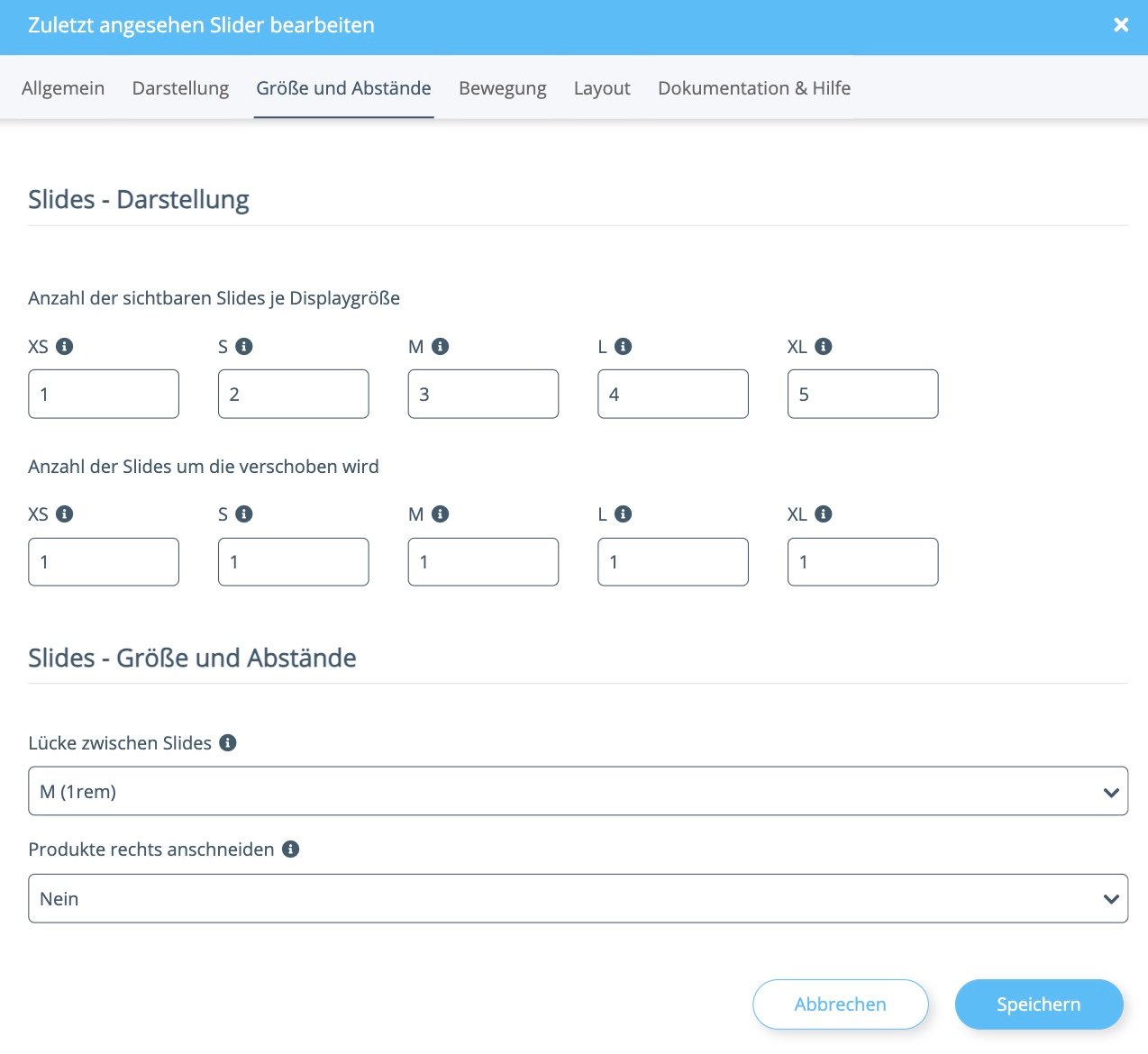Show info for Lücke zwischen Slides
The width and height of the screenshot is (1148, 1054).
(228, 742)
